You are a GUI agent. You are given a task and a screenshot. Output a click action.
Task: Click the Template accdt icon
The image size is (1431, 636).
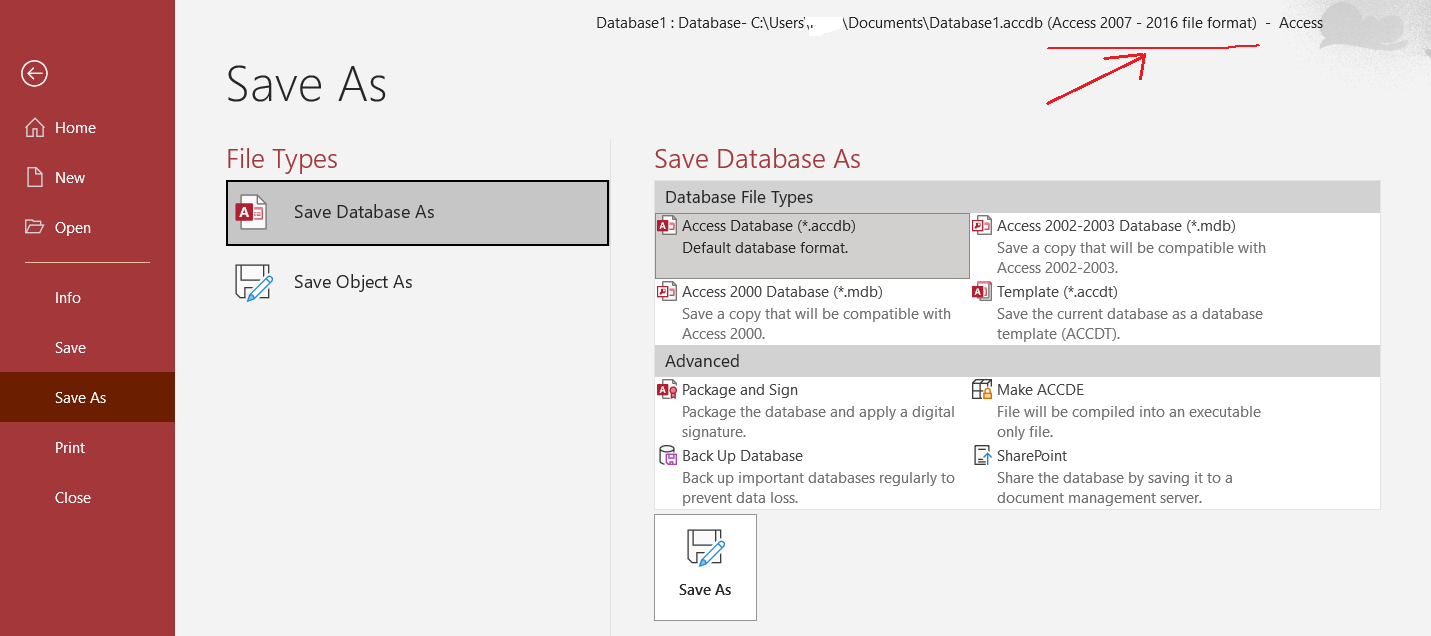pyautogui.click(x=982, y=292)
